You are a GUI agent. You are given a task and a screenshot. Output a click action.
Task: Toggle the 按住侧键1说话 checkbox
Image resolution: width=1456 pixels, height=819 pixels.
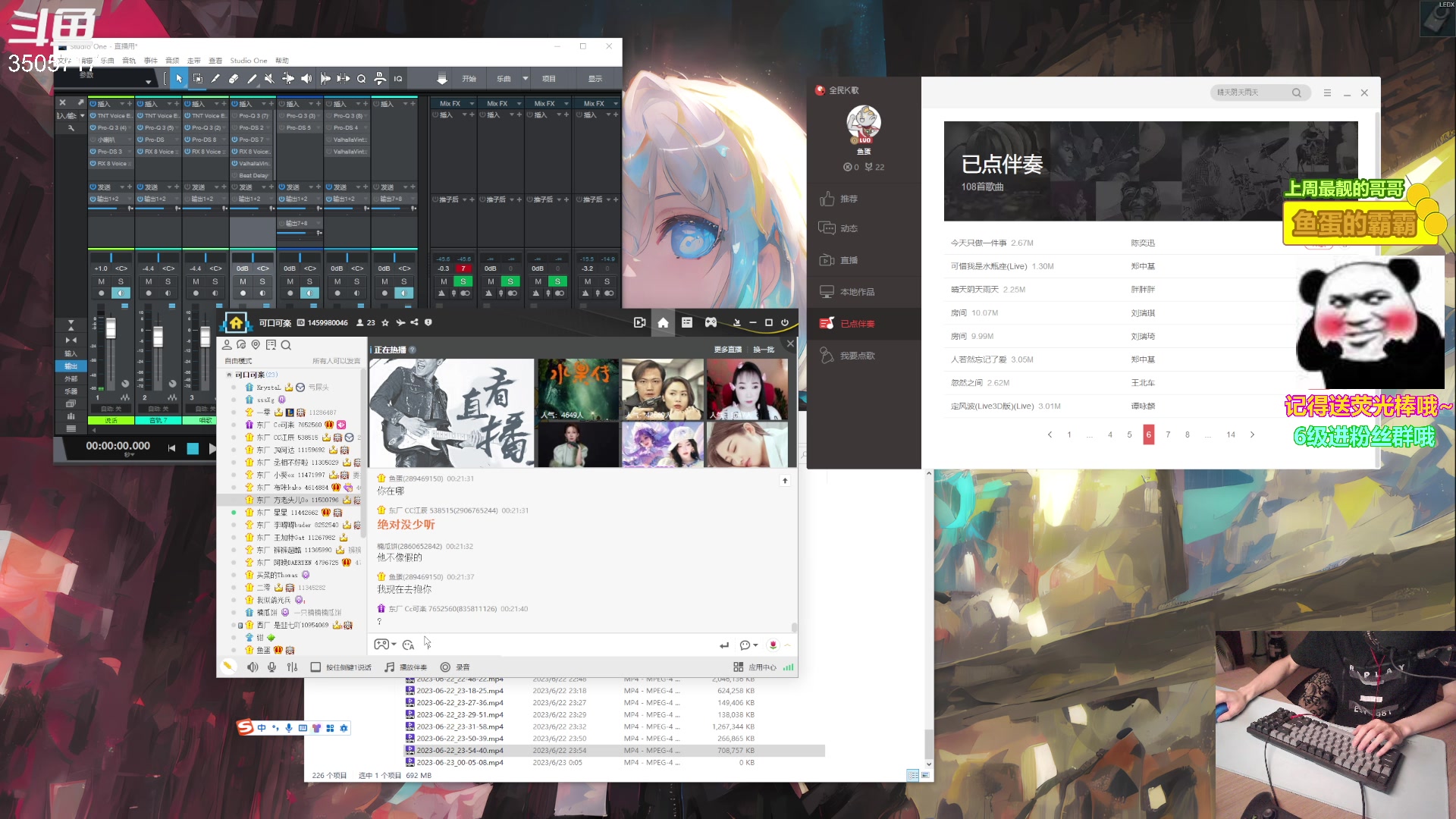(315, 667)
